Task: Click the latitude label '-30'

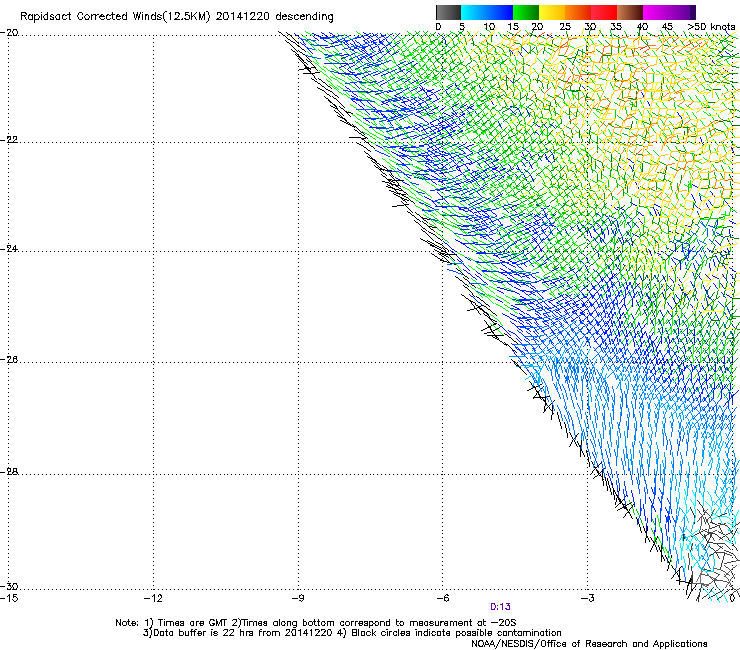Action: [9, 586]
